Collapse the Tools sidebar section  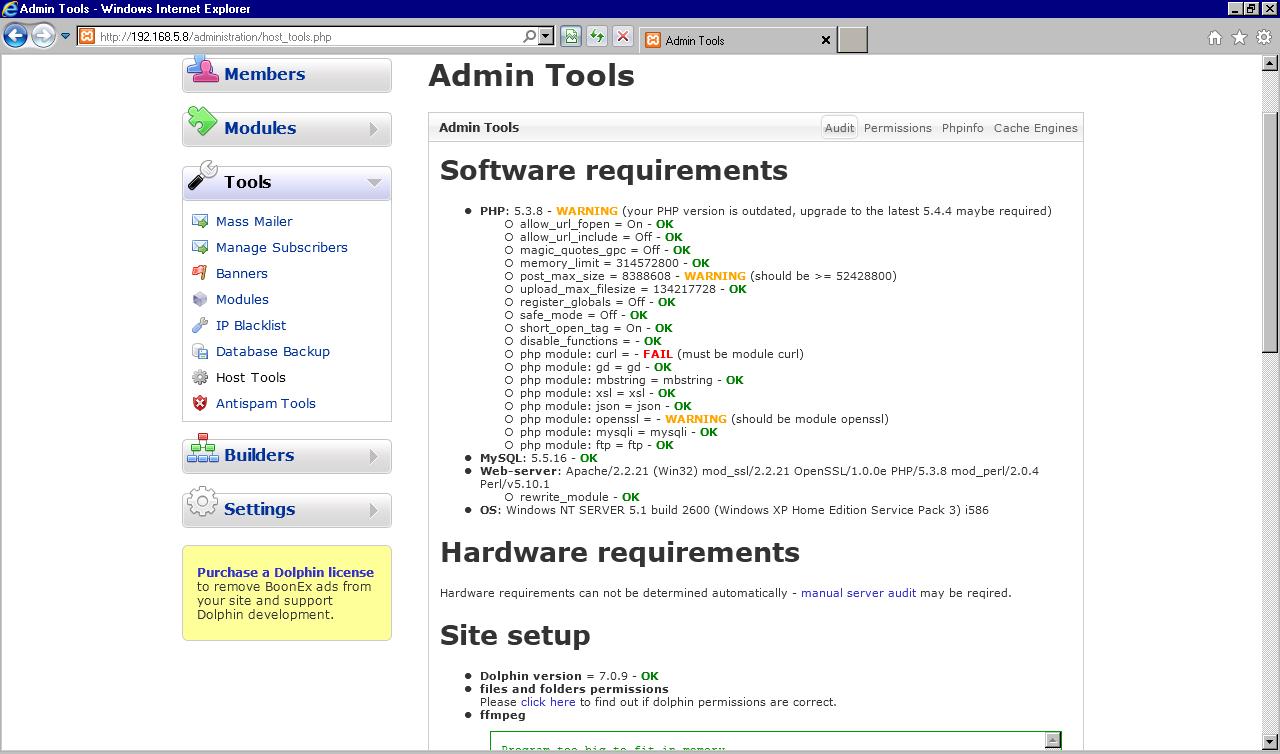click(374, 182)
